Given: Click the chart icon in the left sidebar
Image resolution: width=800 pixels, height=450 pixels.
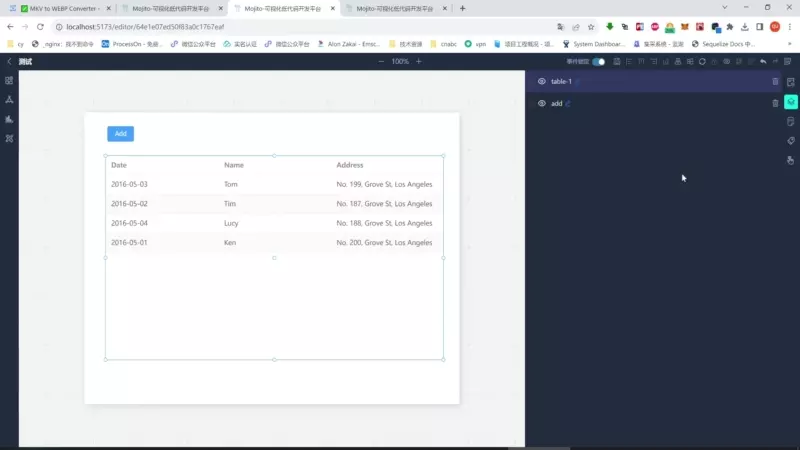Looking at the screenshot, I should pyautogui.click(x=9, y=119).
